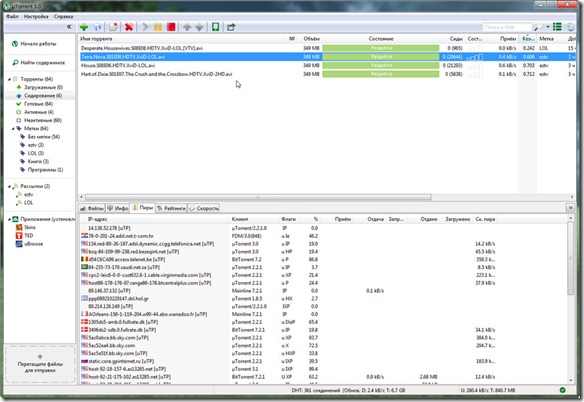Click the yellow Pause torrent icon
Viewport: 584px width, 402px height.
(158, 27)
